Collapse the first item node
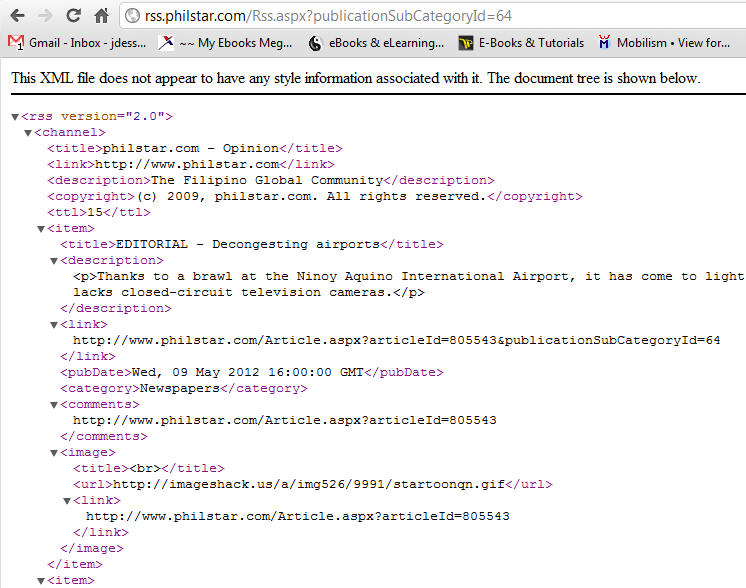 point(41,229)
